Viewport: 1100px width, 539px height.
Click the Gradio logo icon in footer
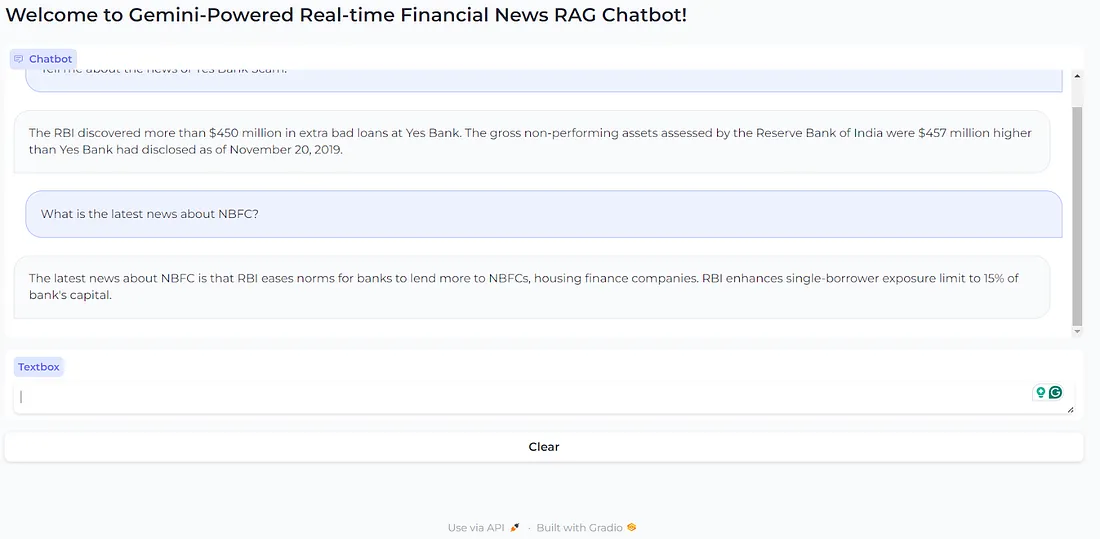point(631,527)
